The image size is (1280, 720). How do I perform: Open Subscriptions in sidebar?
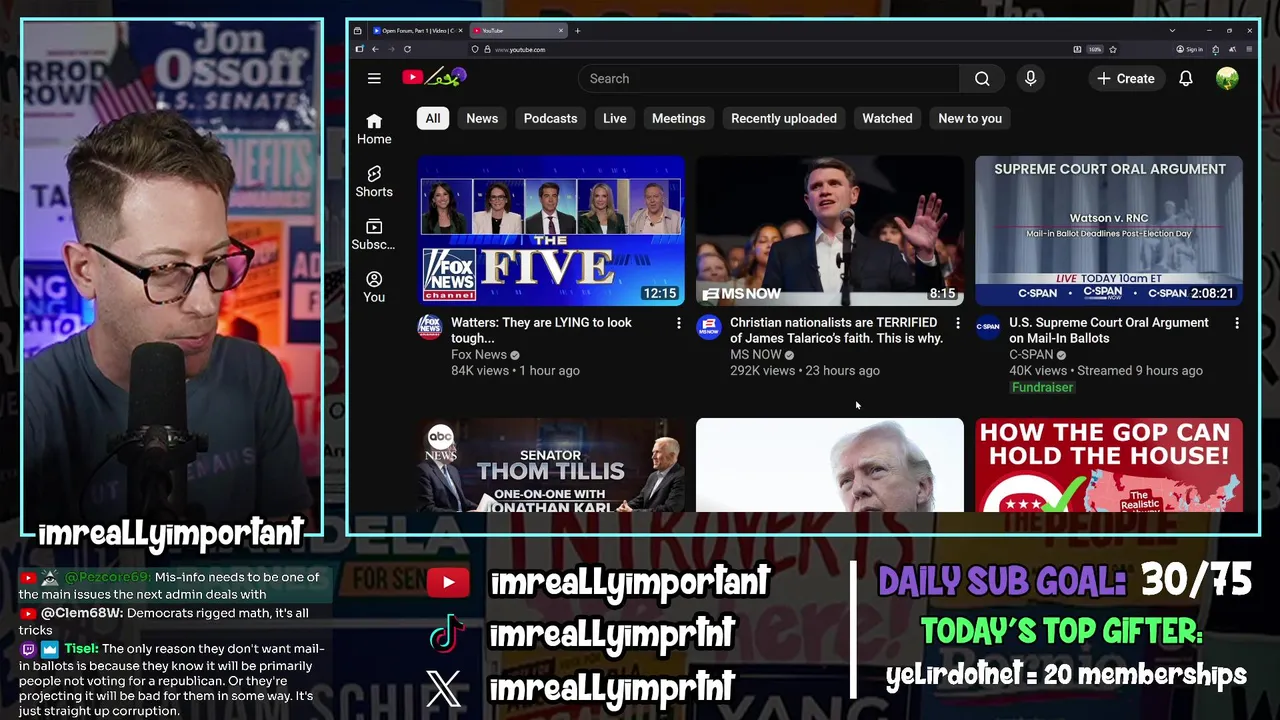click(374, 235)
